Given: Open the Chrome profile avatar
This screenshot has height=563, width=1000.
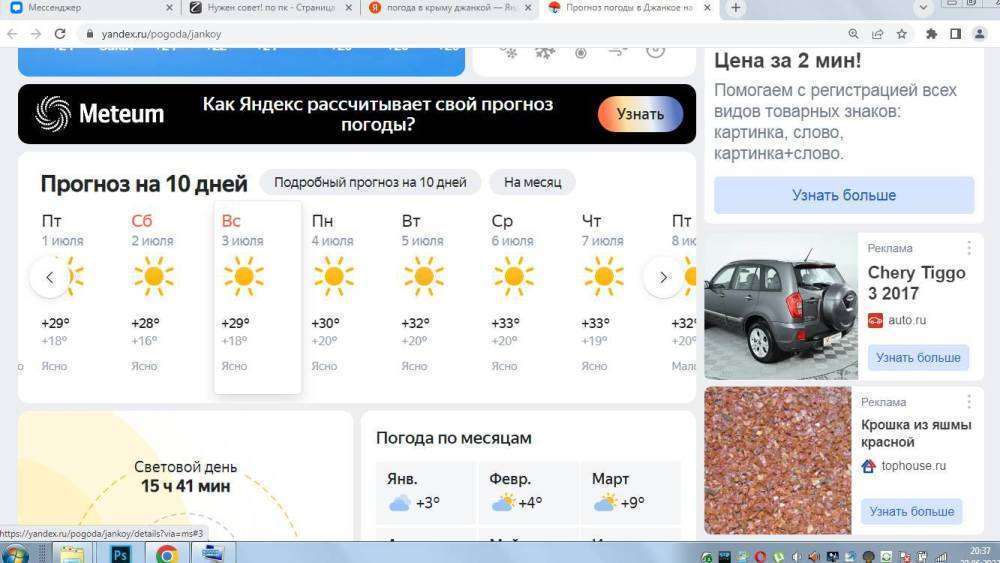Looking at the screenshot, I should 980,34.
